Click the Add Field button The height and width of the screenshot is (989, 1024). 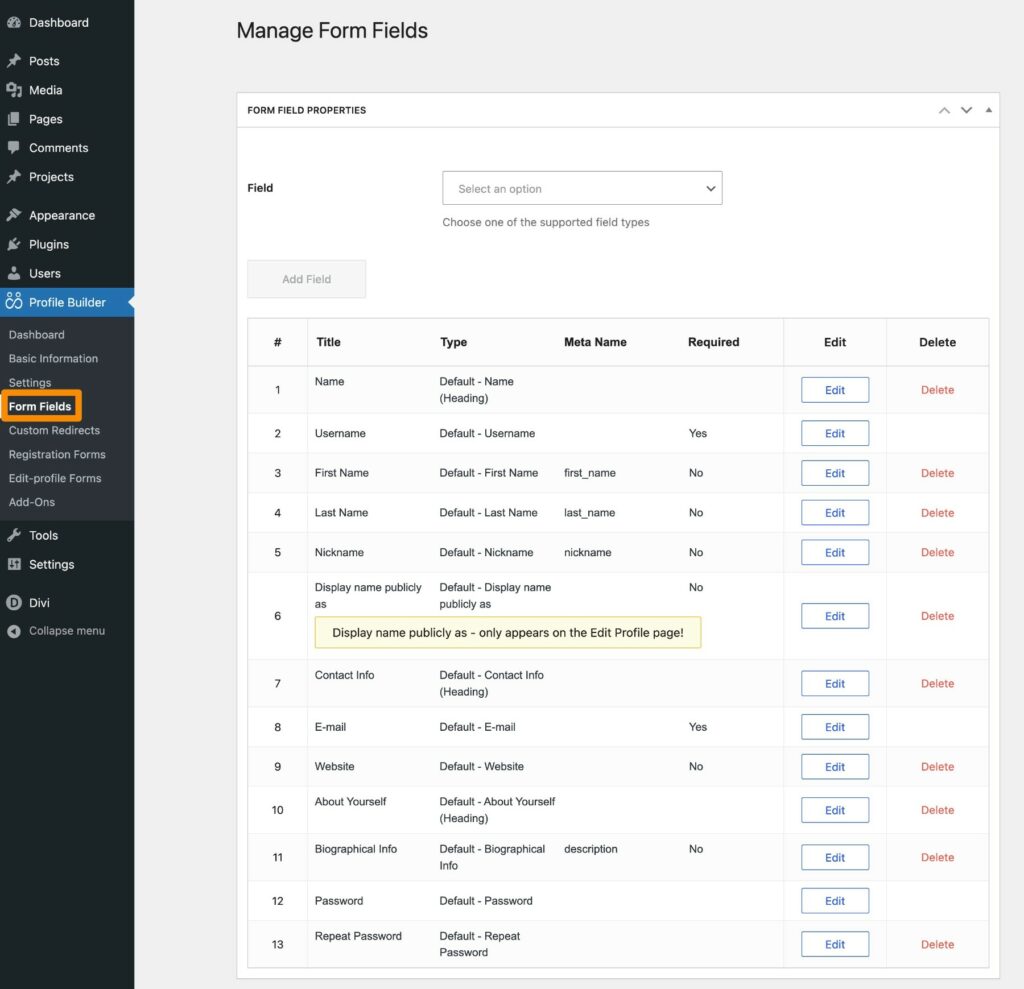(x=306, y=279)
